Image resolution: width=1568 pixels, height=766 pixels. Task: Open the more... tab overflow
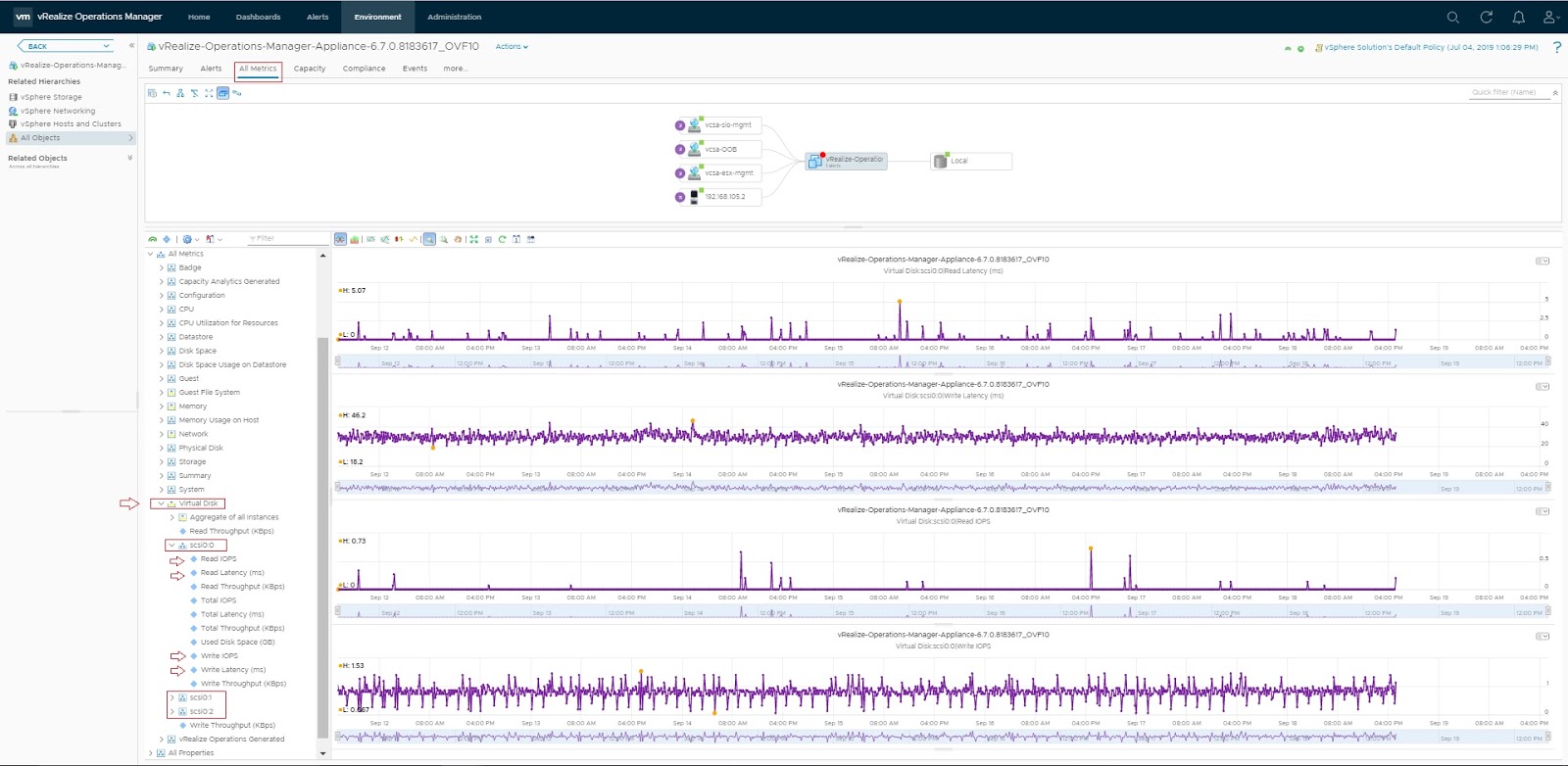point(456,69)
